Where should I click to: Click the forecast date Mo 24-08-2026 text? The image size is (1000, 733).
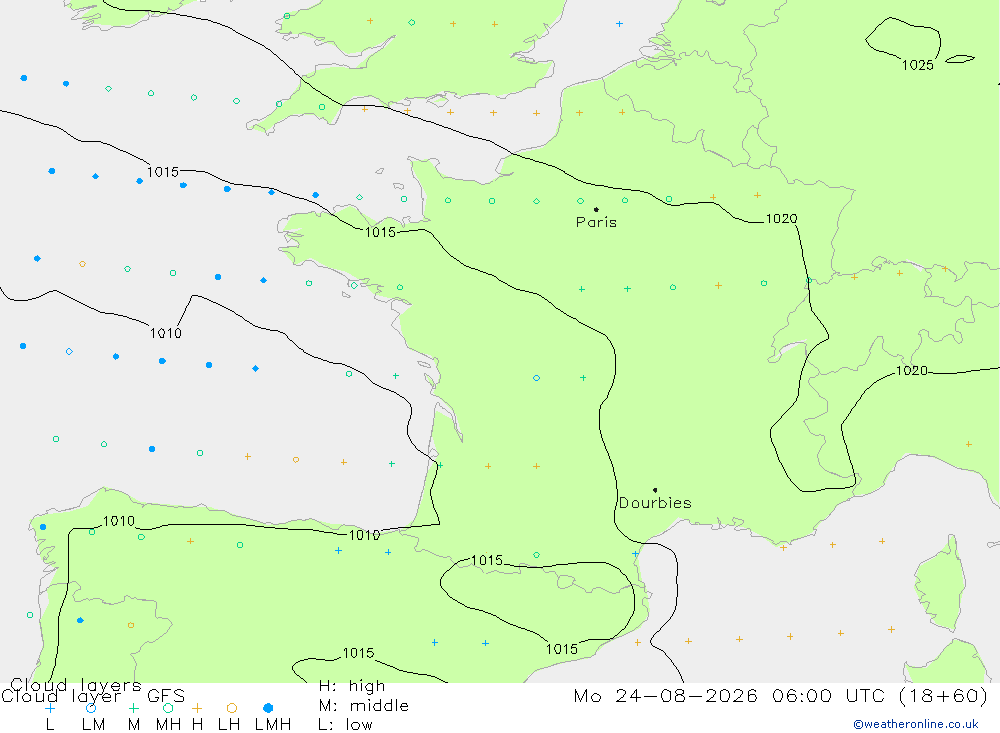coord(666,695)
